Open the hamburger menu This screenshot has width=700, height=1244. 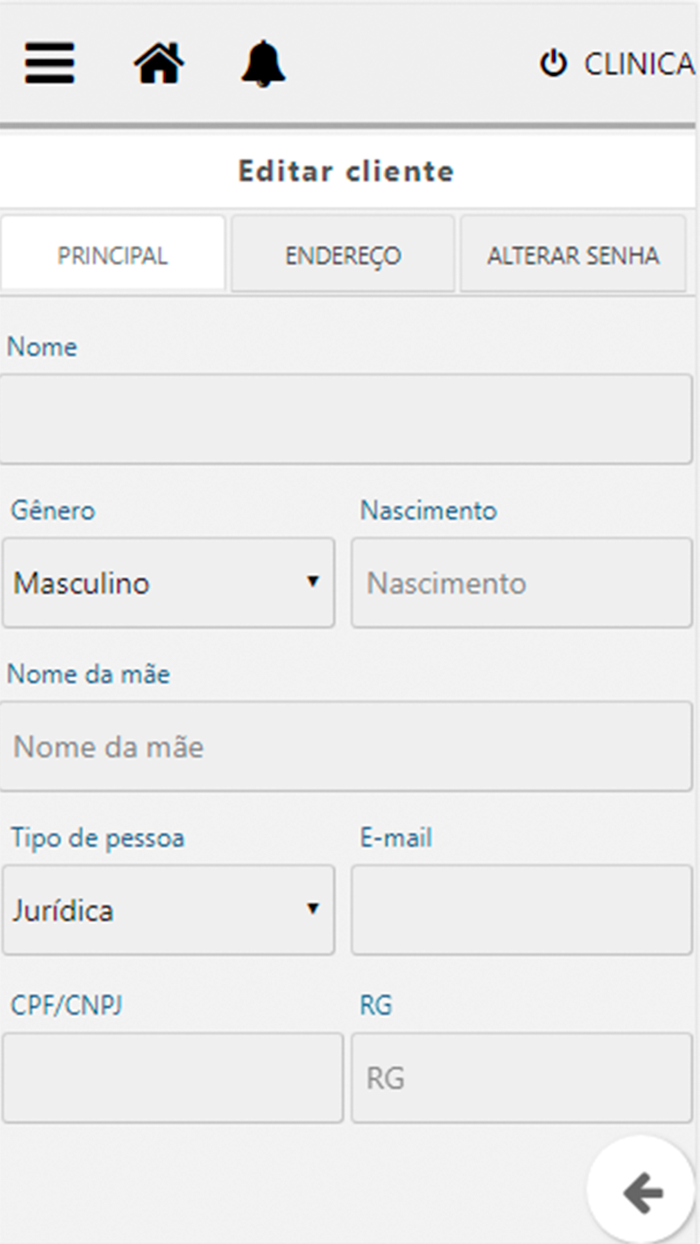[x=50, y=65]
